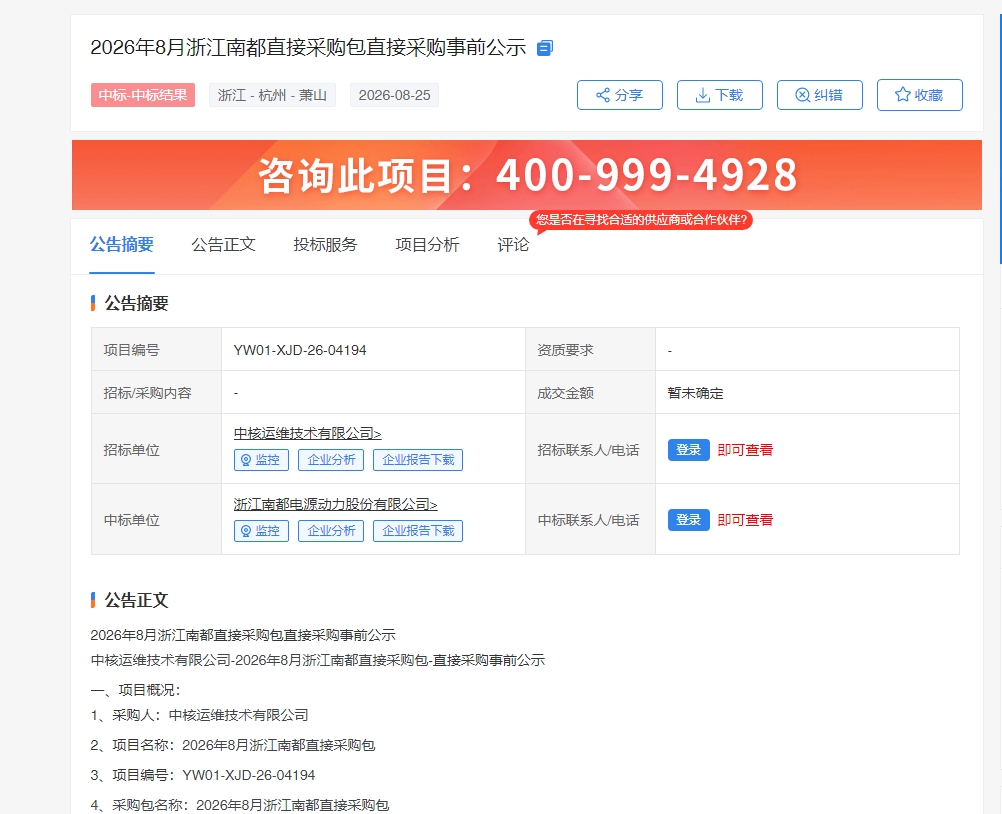Open the 中核运维技术有限公司 company link
Screen dimensions: 1002x814
307,433
